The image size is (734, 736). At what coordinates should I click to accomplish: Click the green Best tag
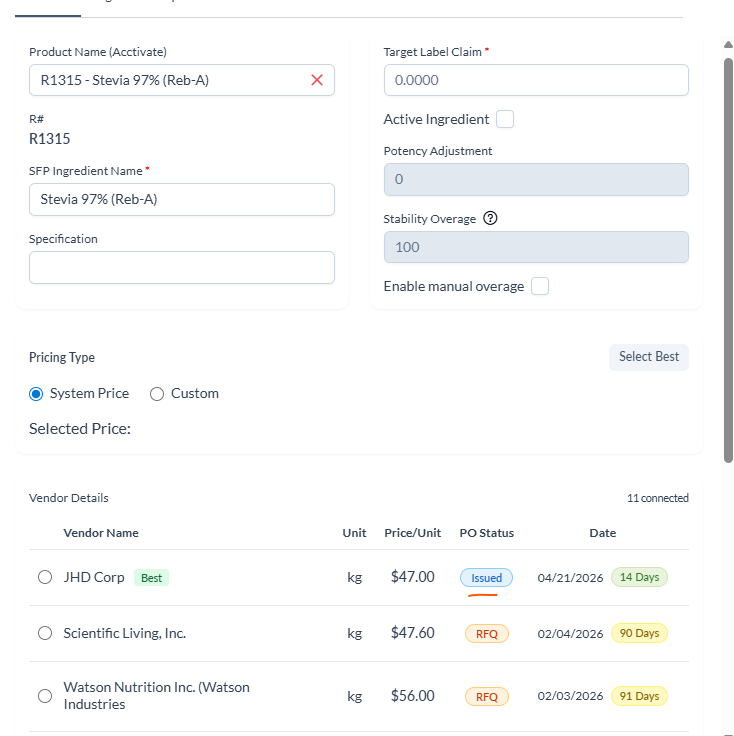click(151, 578)
